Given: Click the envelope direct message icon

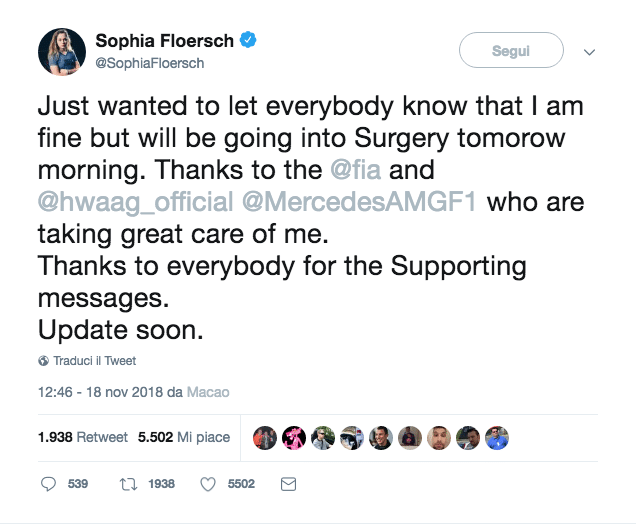Looking at the screenshot, I should [288, 484].
